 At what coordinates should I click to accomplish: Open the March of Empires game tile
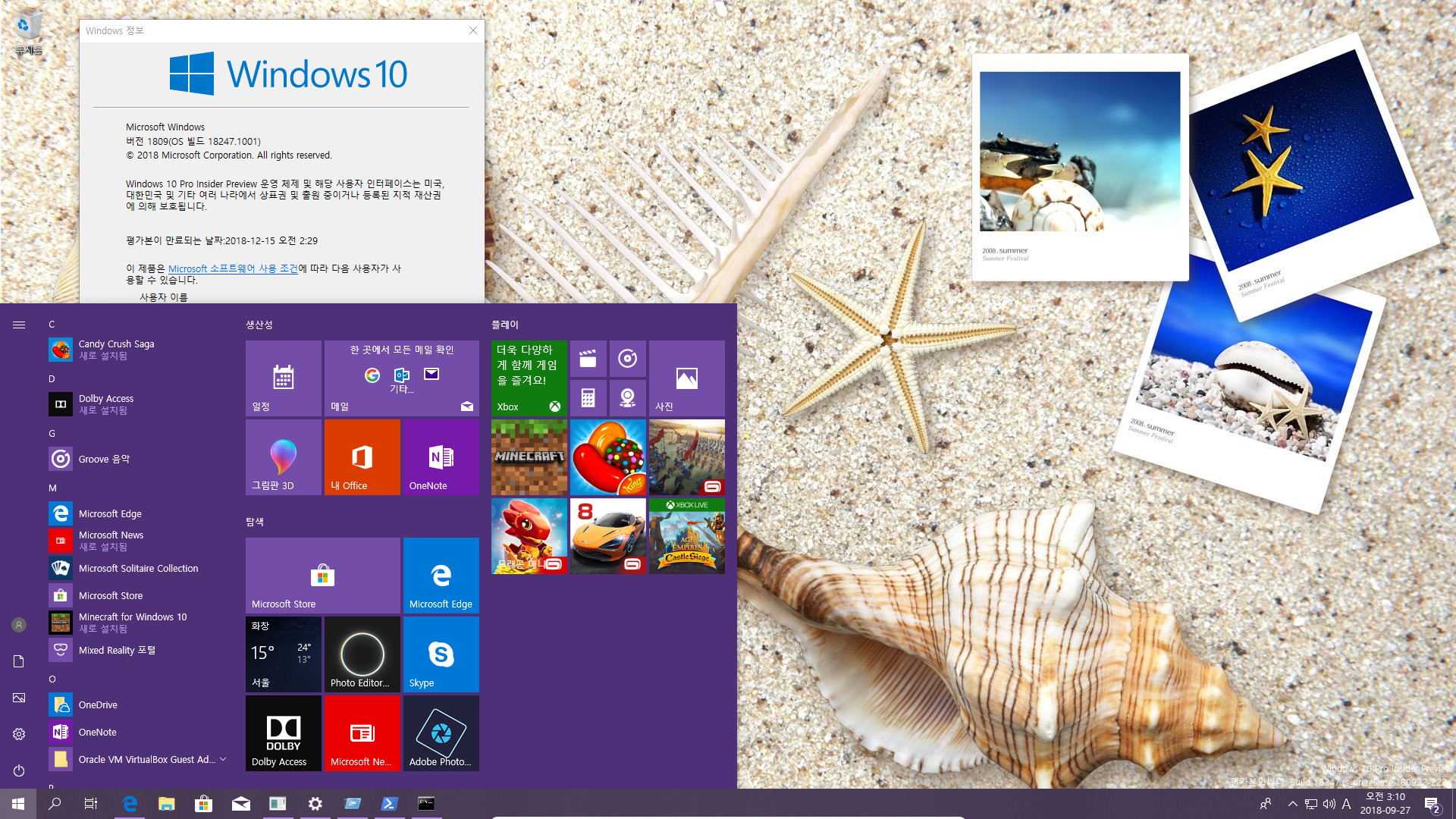click(686, 457)
